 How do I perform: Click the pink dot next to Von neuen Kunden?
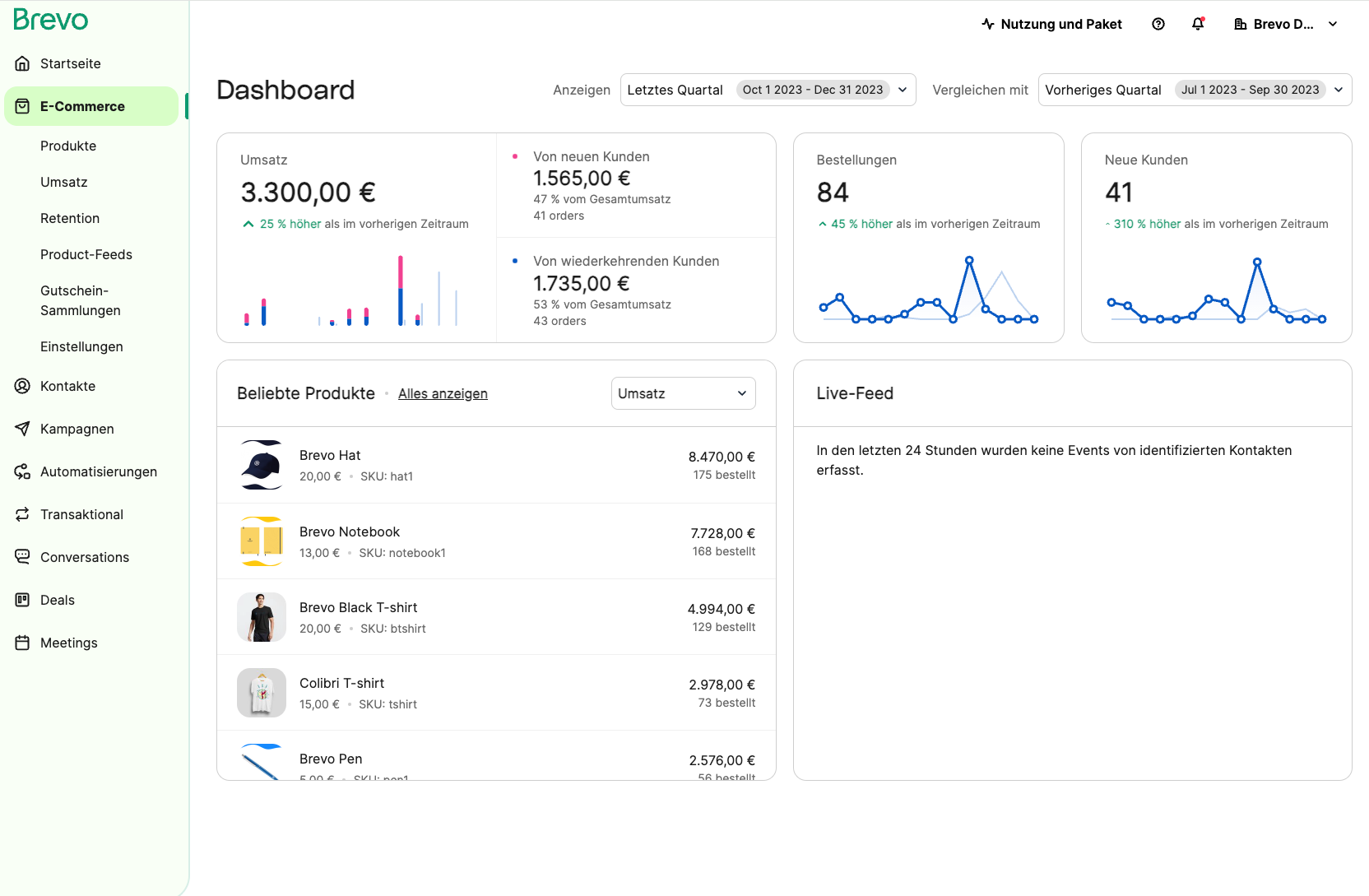pos(515,156)
